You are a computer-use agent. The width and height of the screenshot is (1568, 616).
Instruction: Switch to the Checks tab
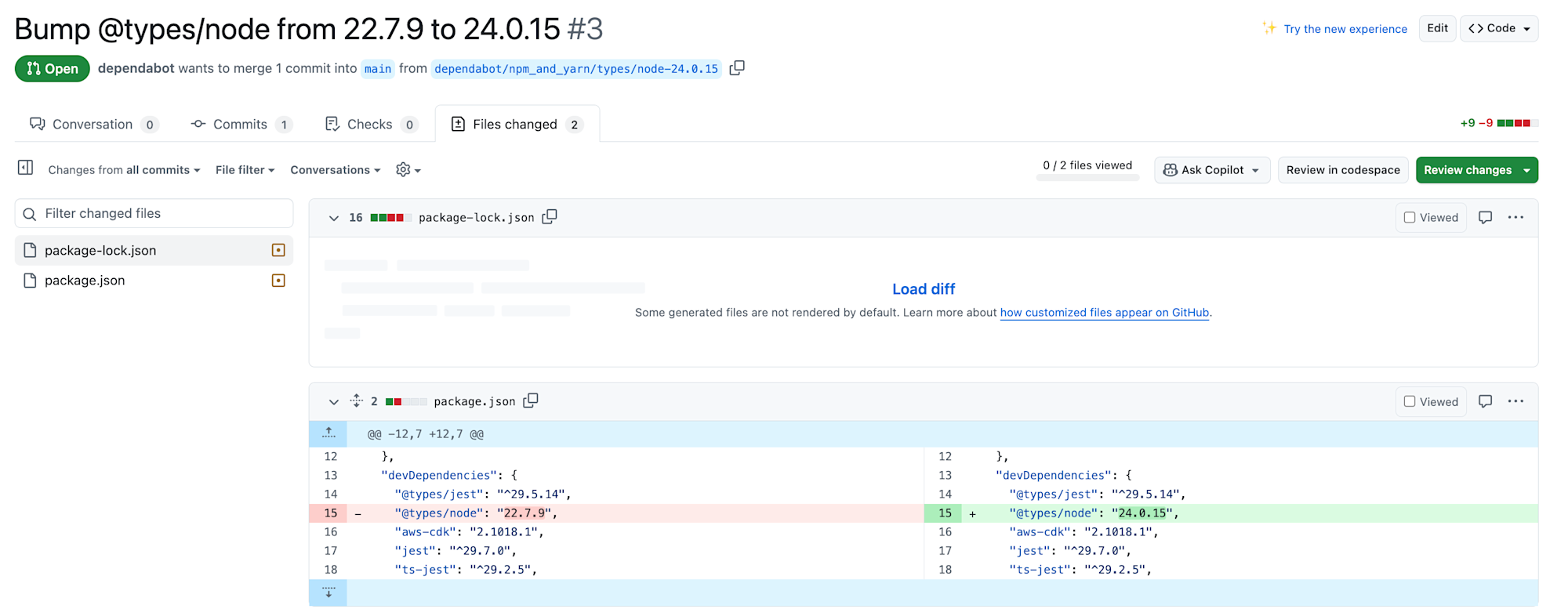point(371,124)
